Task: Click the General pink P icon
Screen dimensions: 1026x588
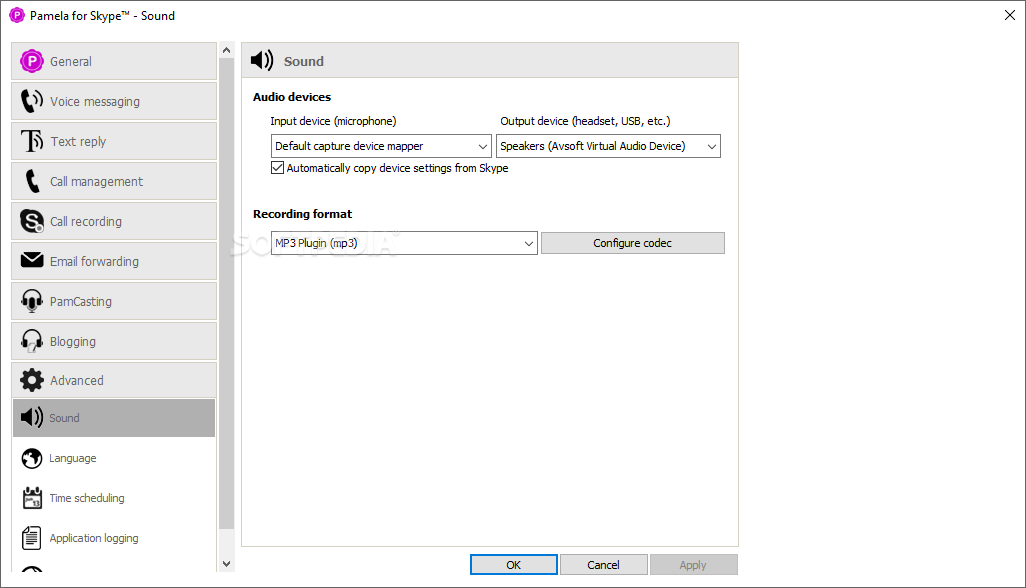Action: tap(31, 61)
